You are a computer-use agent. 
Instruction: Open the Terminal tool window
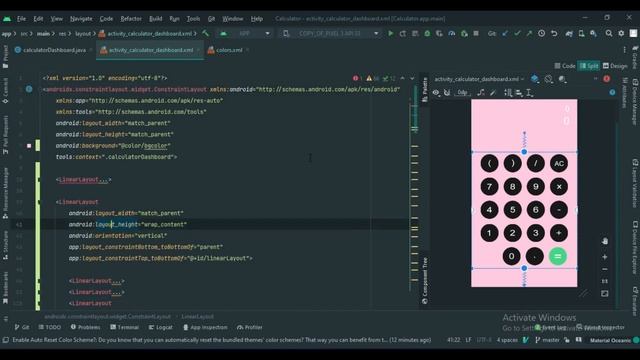tap(124, 327)
